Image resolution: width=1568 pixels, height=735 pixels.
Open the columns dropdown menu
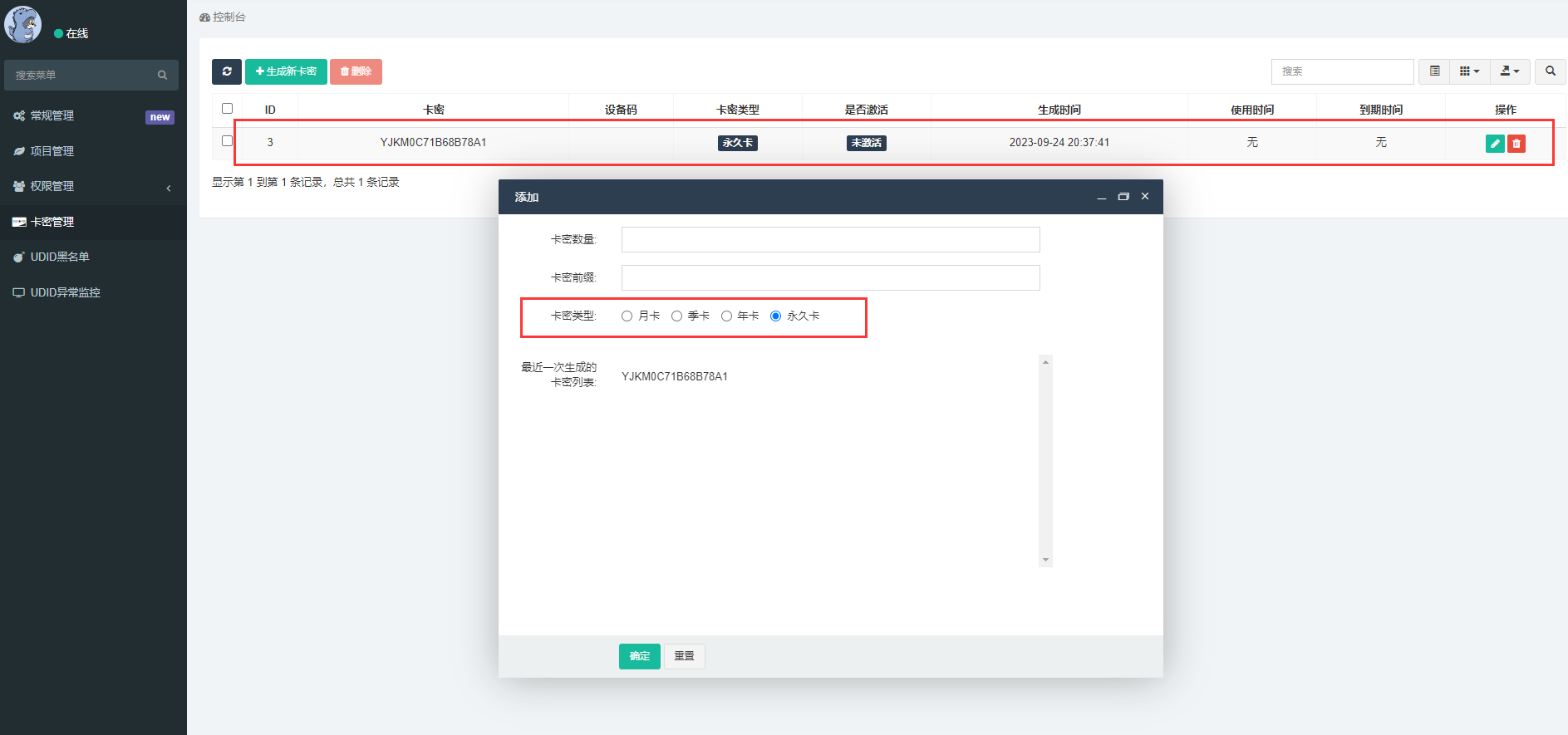click(1469, 71)
